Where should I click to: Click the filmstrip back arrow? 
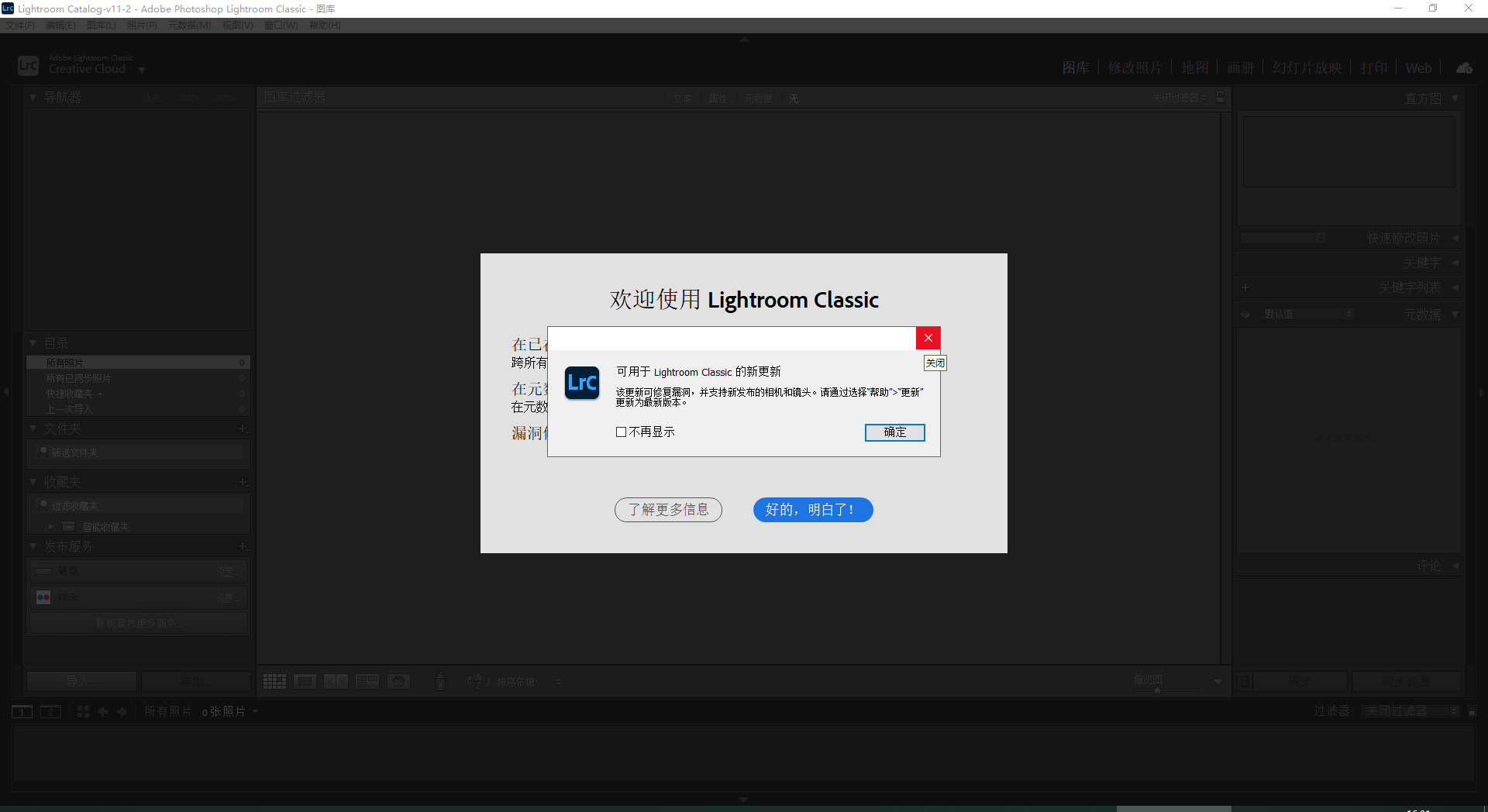point(102,711)
